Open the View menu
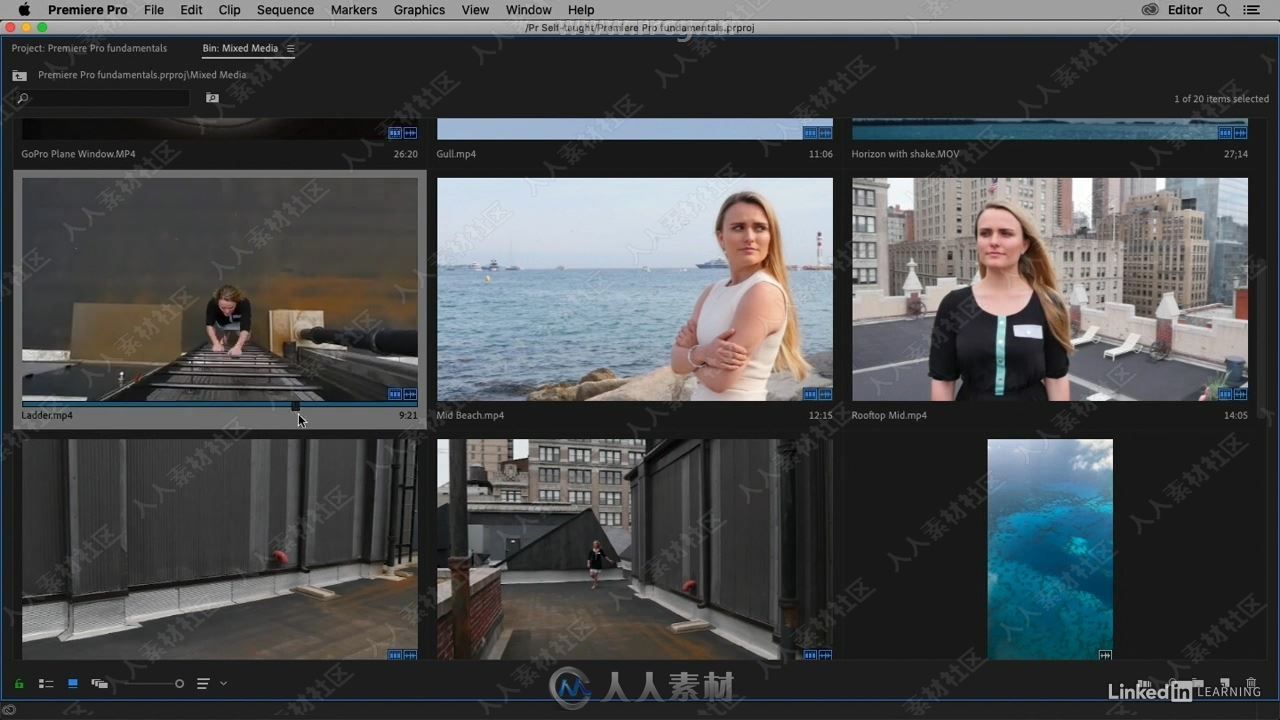The image size is (1280, 720). click(x=475, y=10)
